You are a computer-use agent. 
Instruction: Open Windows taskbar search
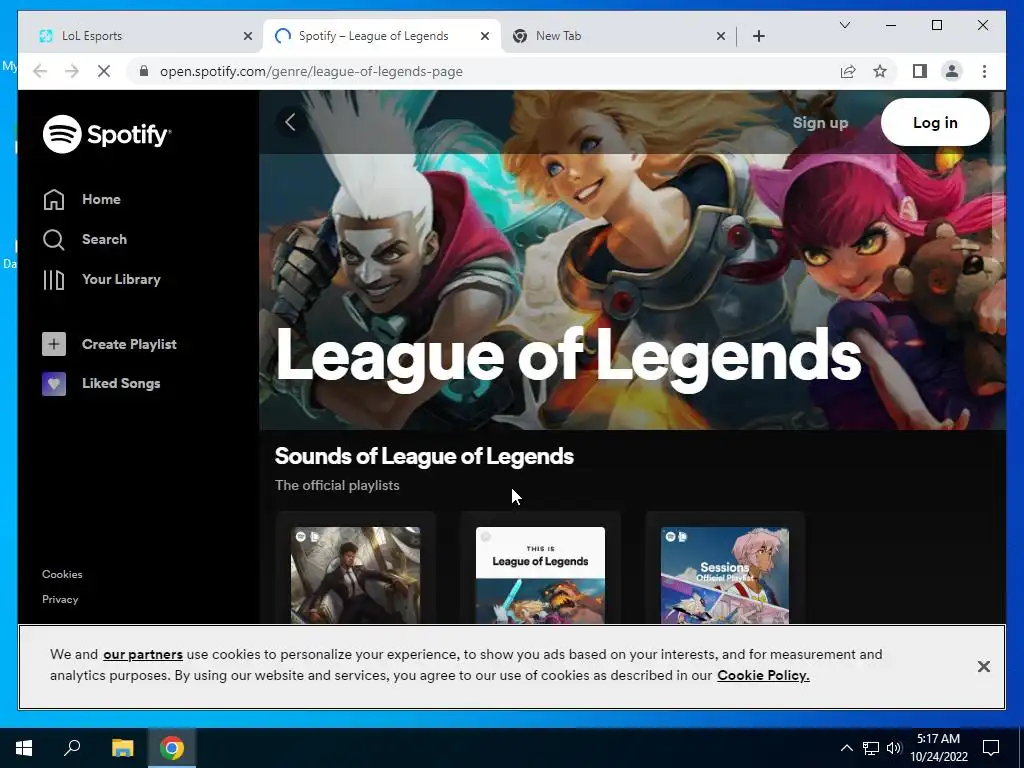(x=72, y=748)
